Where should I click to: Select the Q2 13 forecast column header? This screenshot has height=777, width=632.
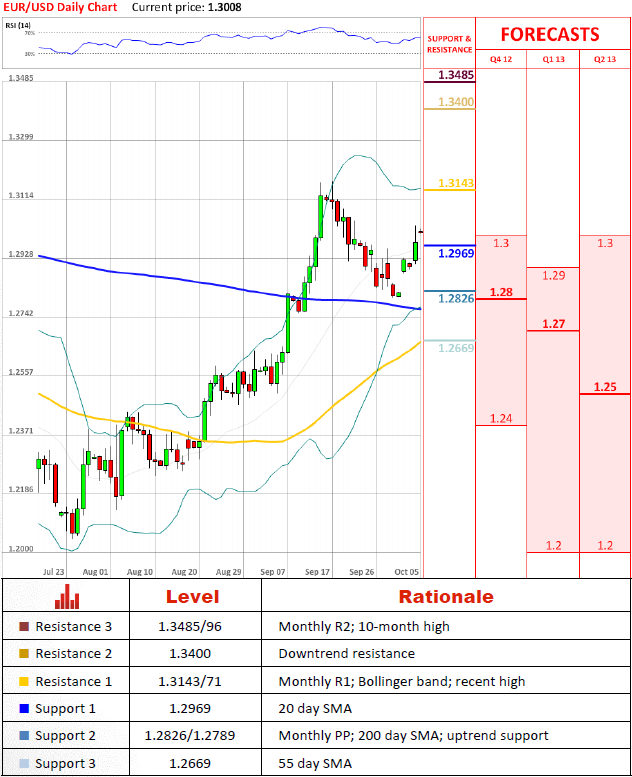(605, 59)
